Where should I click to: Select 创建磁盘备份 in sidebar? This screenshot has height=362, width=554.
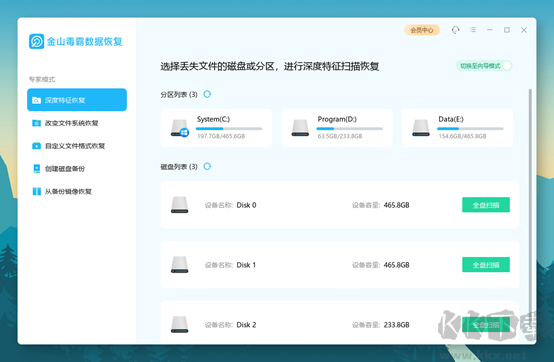click(x=77, y=168)
